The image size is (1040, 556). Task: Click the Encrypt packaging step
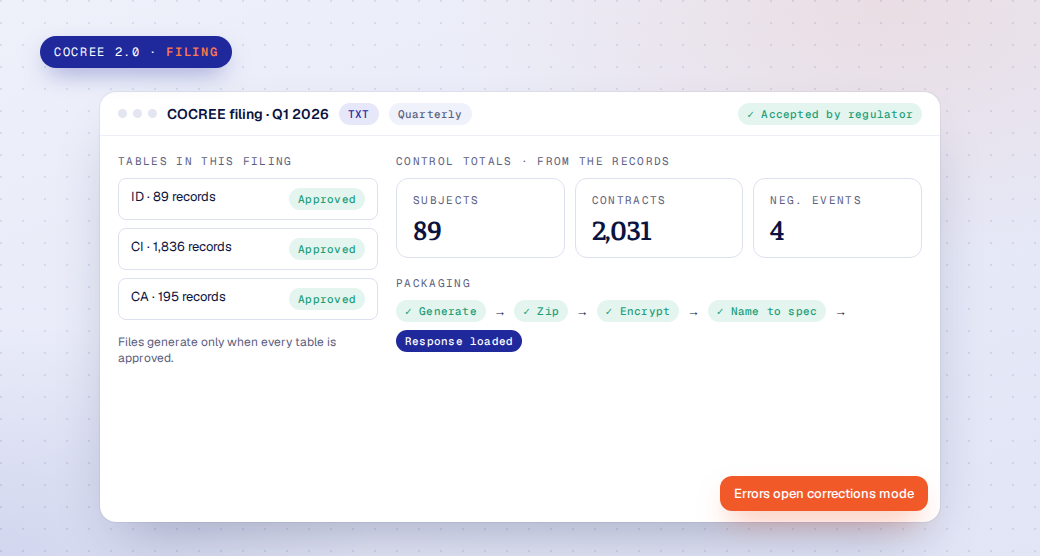click(x=638, y=311)
